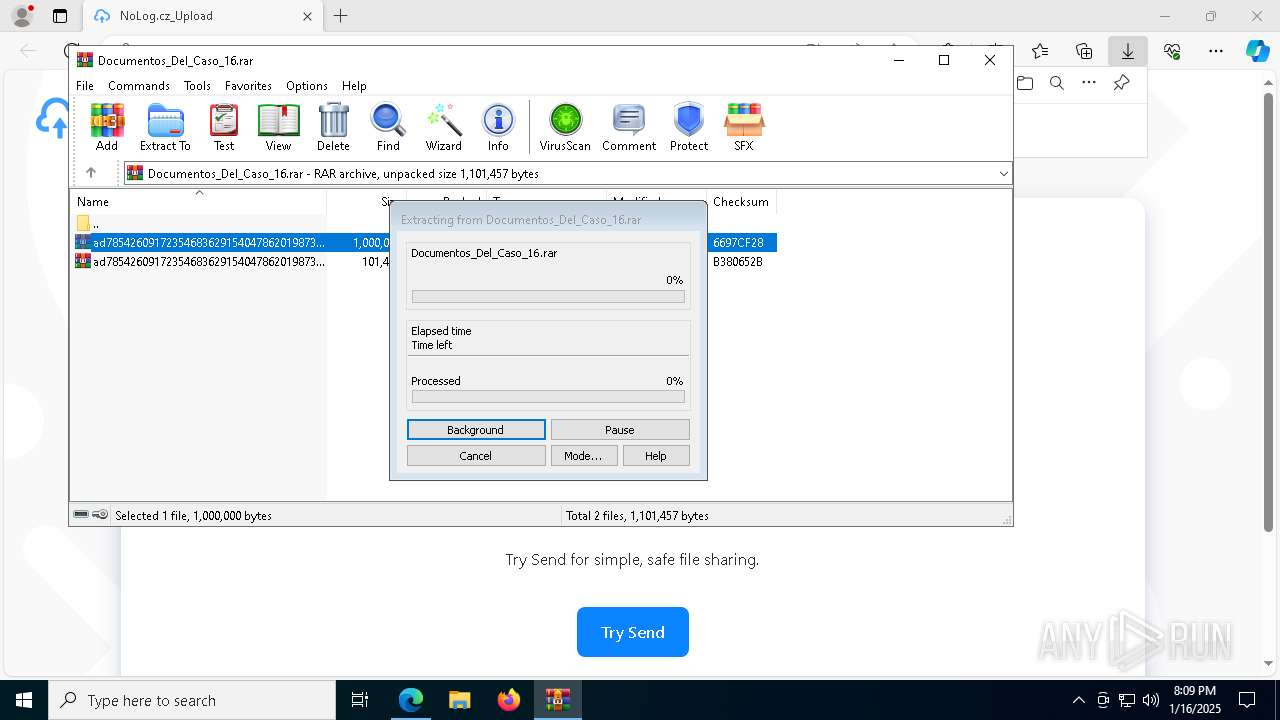The image size is (1280, 720).
Task: Open Firefox from taskbar
Action: click(x=509, y=700)
